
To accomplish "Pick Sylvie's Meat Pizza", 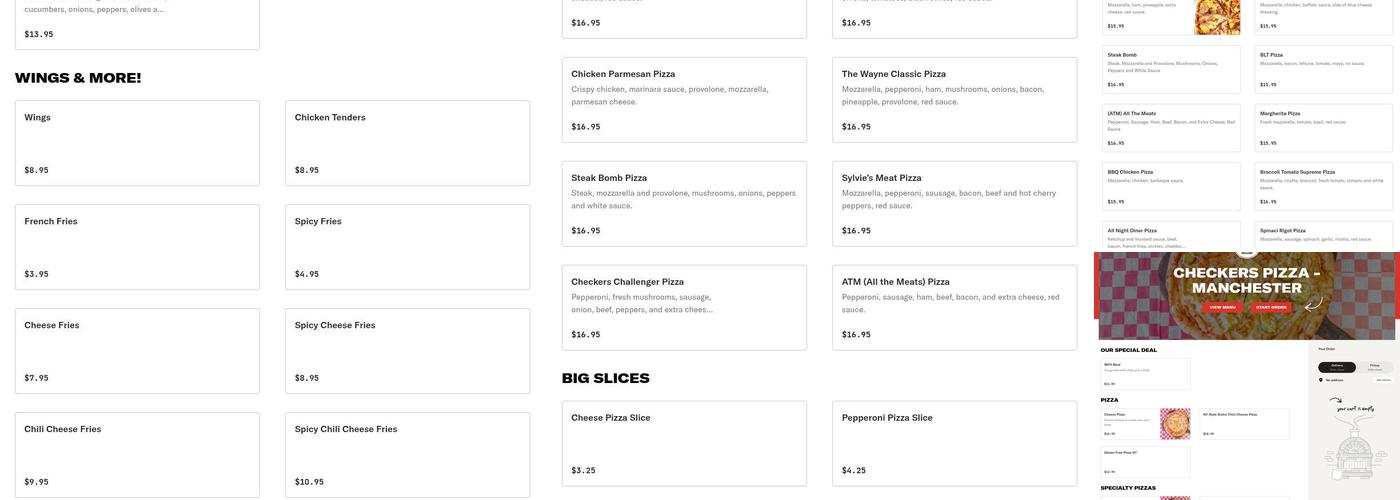I will pos(954,204).
